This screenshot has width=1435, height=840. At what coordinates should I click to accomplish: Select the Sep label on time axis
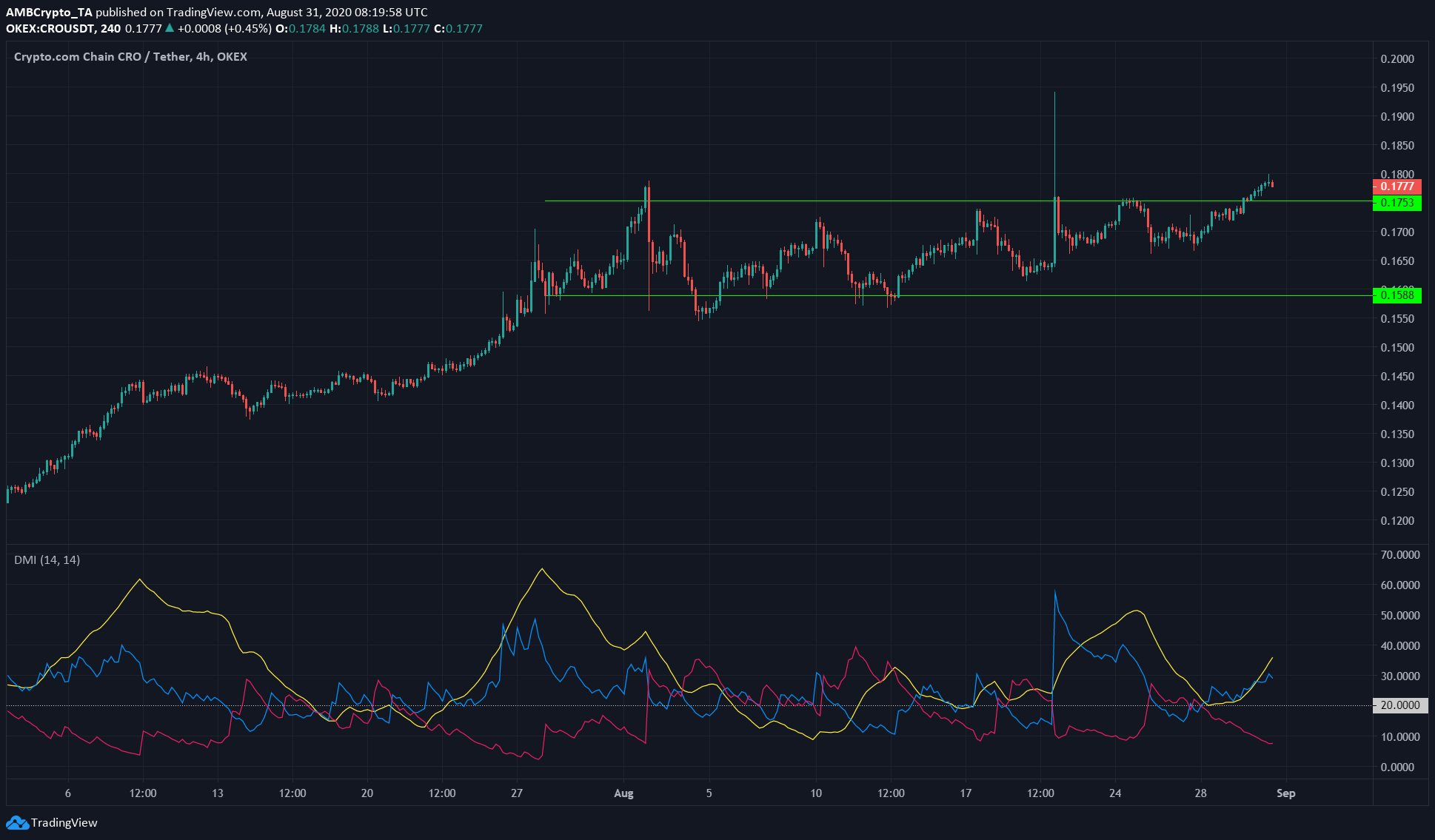coord(1285,793)
